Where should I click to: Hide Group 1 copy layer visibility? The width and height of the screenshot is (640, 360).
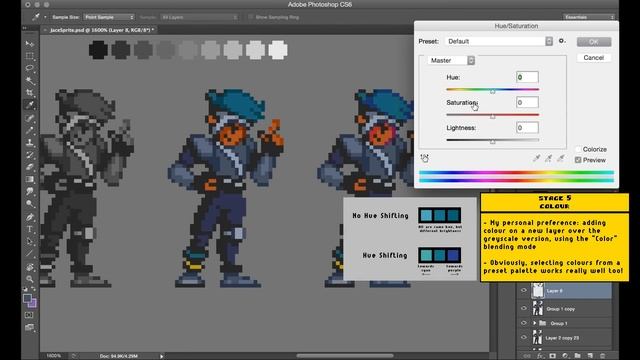524,309
